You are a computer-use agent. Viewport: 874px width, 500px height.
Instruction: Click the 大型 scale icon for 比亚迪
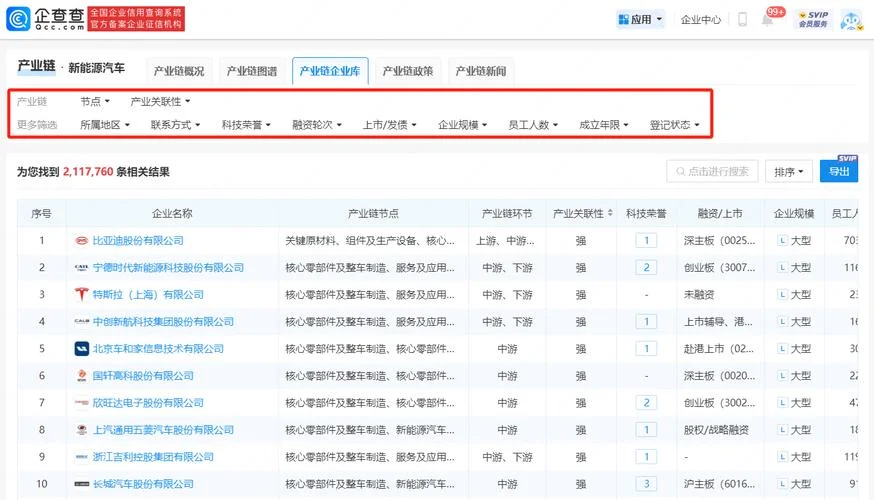(x=783, y=241)
